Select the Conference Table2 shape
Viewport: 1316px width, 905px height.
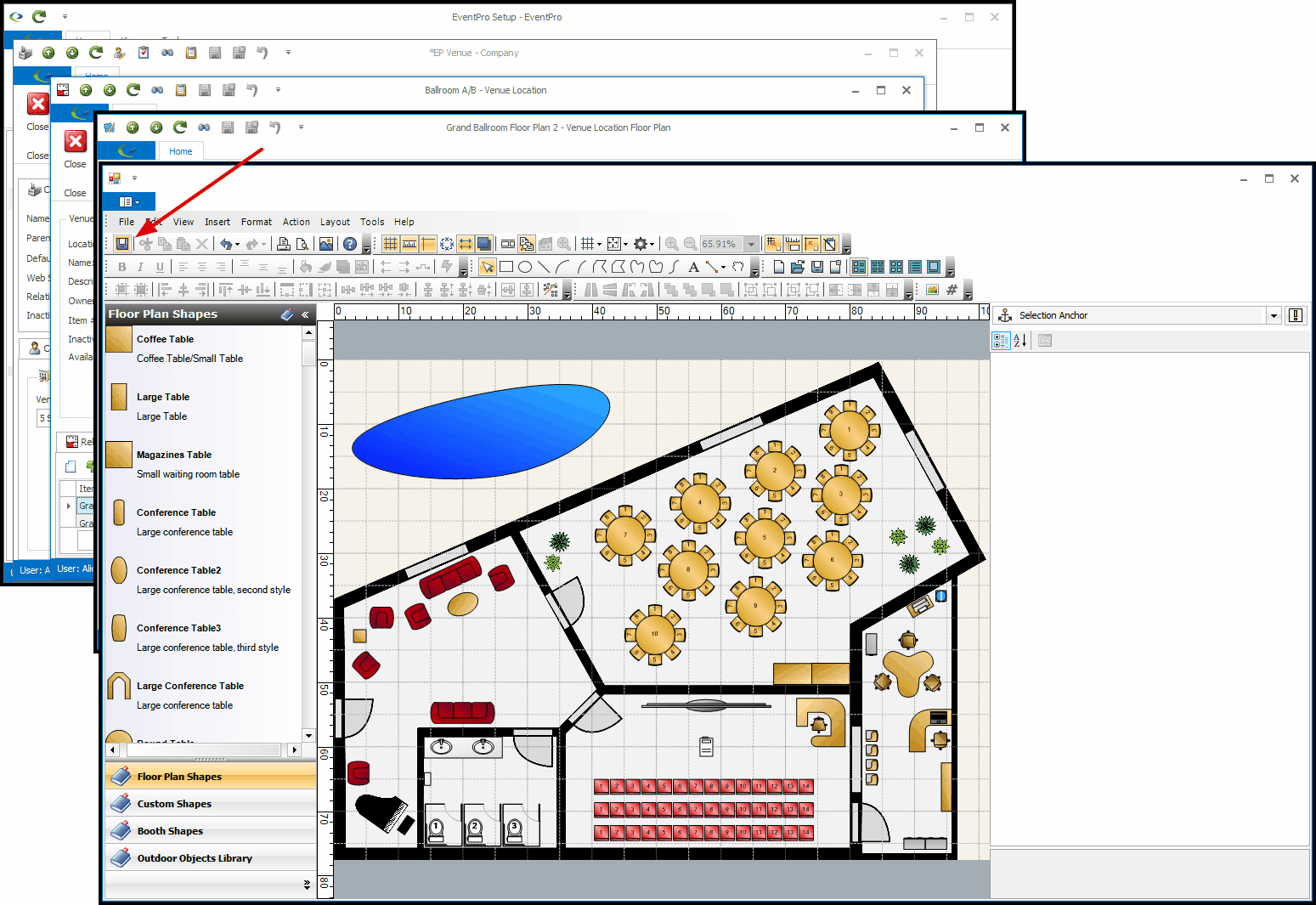[204, 580]
